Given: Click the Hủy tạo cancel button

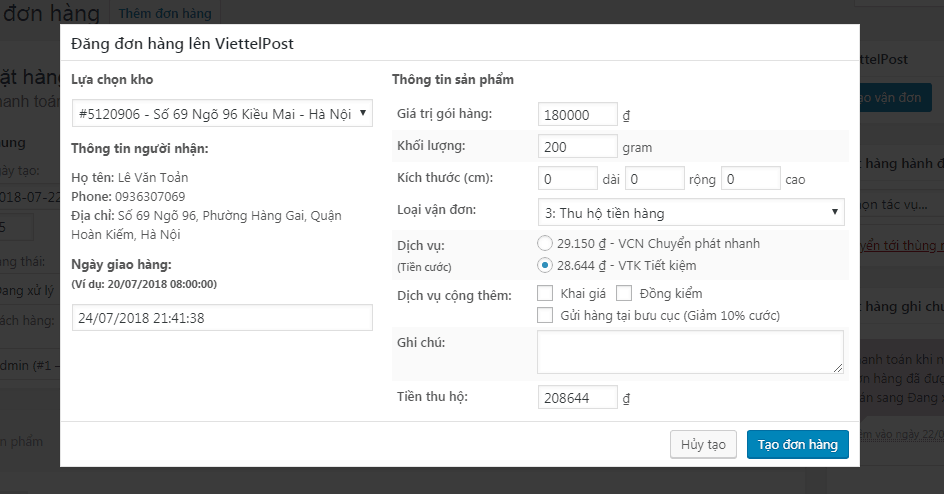Looking at the screenshot, I should click(703, 444).
